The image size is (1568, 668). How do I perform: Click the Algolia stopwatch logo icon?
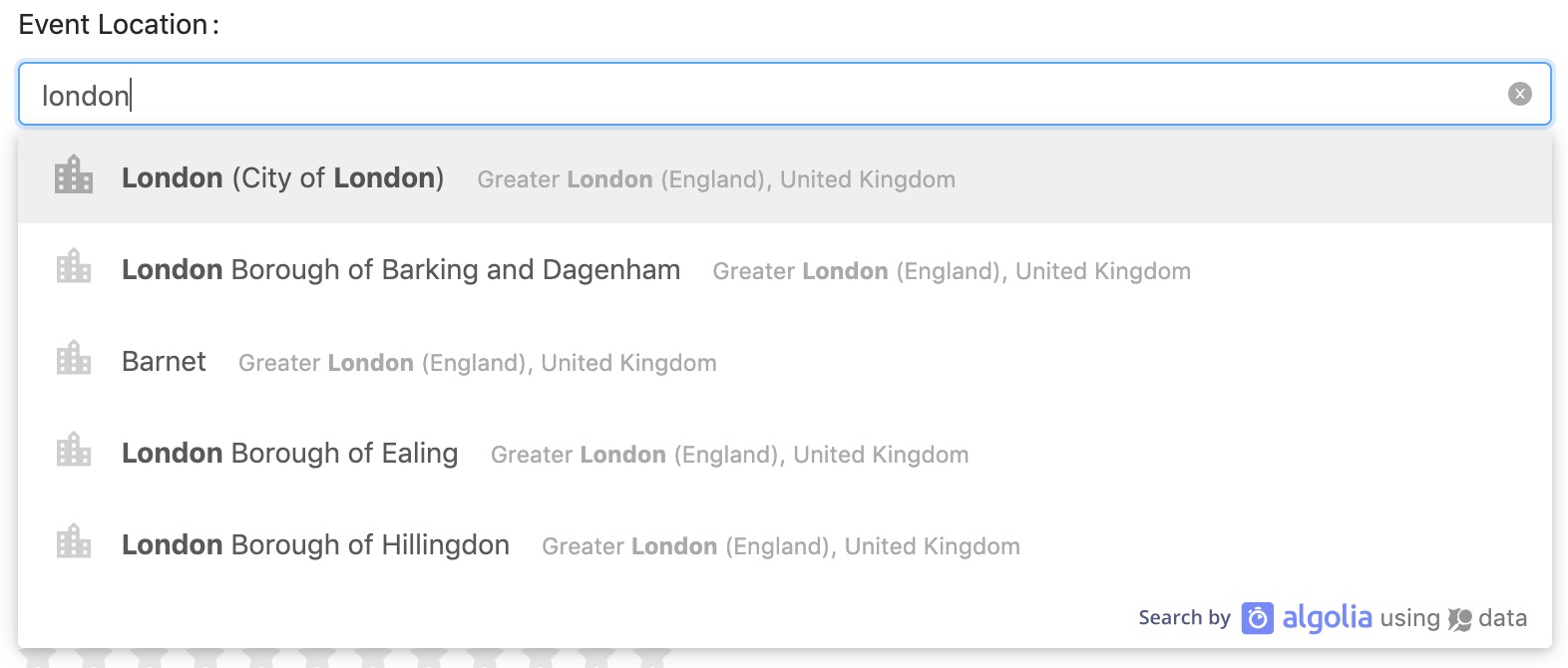1257,618
